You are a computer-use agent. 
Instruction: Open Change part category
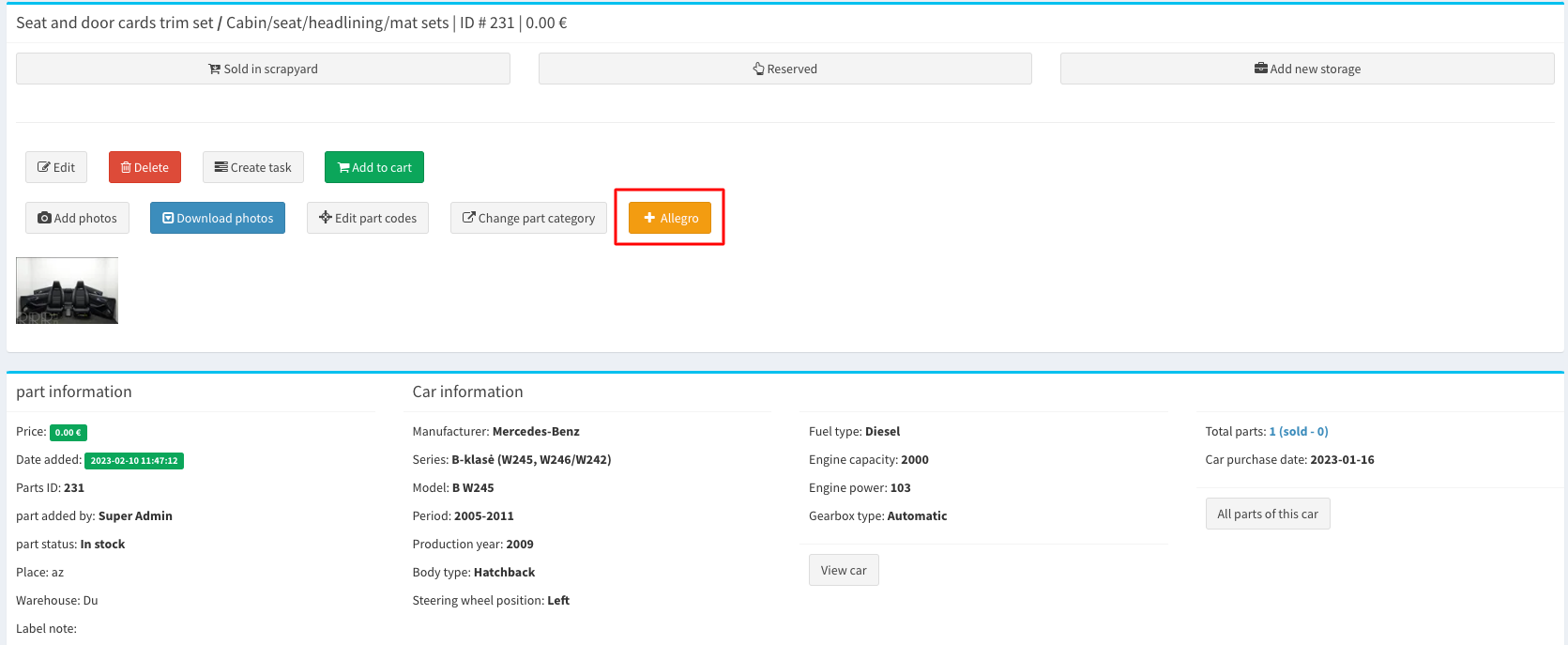528,218
